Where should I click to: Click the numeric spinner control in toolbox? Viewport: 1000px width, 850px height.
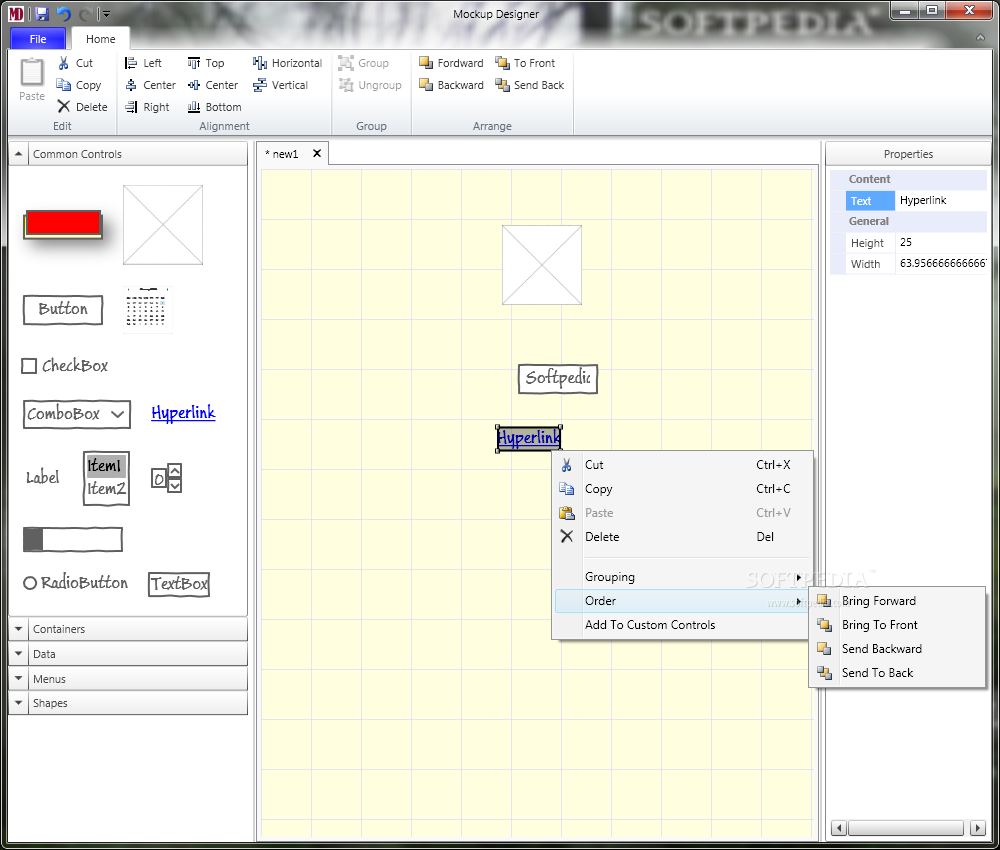pos(166,478)
